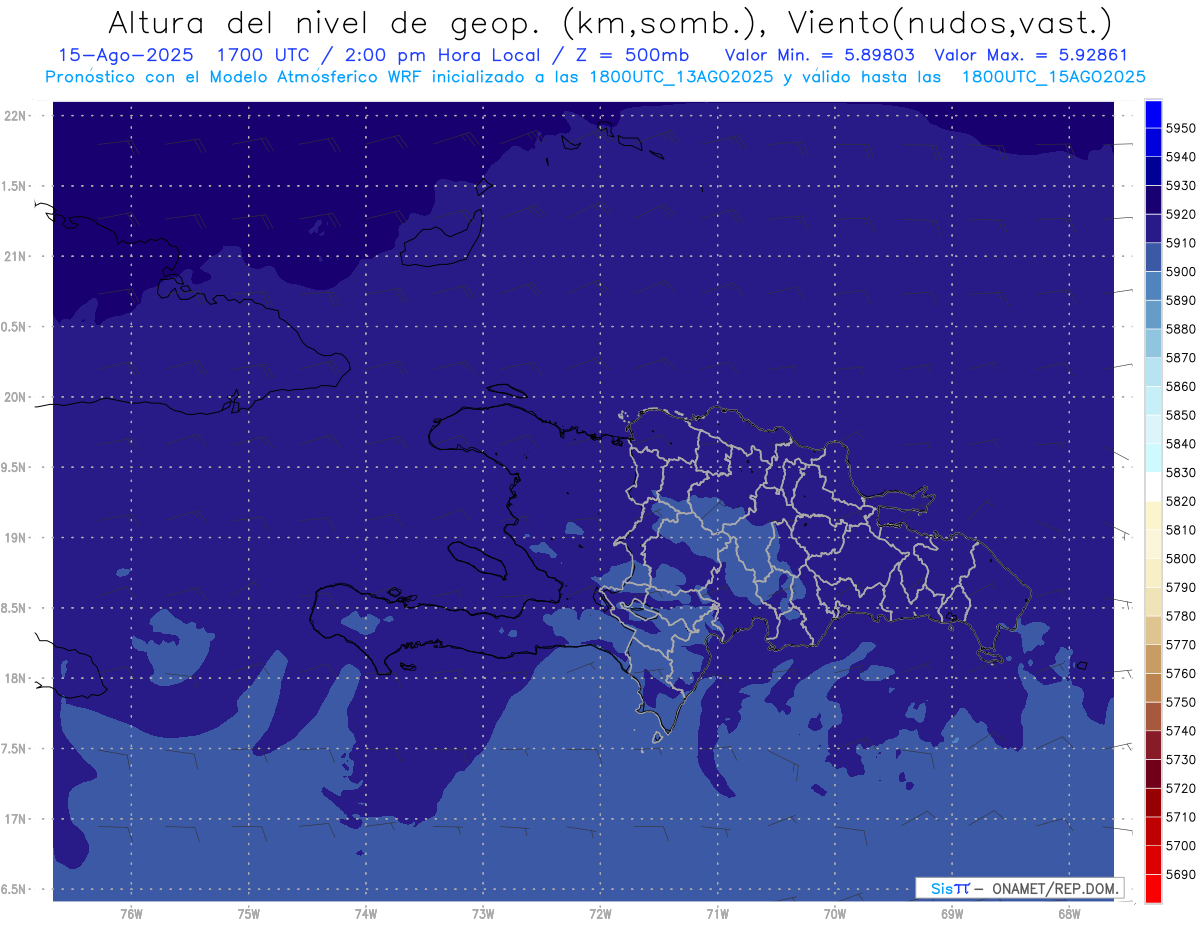Click the colorbar swatch between 5910 and 5920
Image resolution: width=1200 pixels, height=927 pixels.
click(x=1153, y=228)
